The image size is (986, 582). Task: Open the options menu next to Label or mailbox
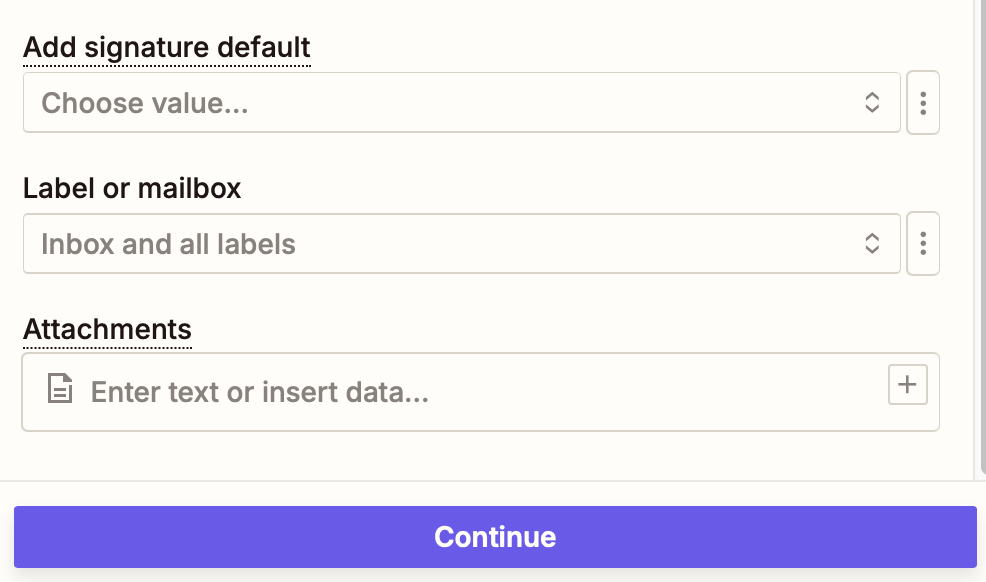(923, 244)
